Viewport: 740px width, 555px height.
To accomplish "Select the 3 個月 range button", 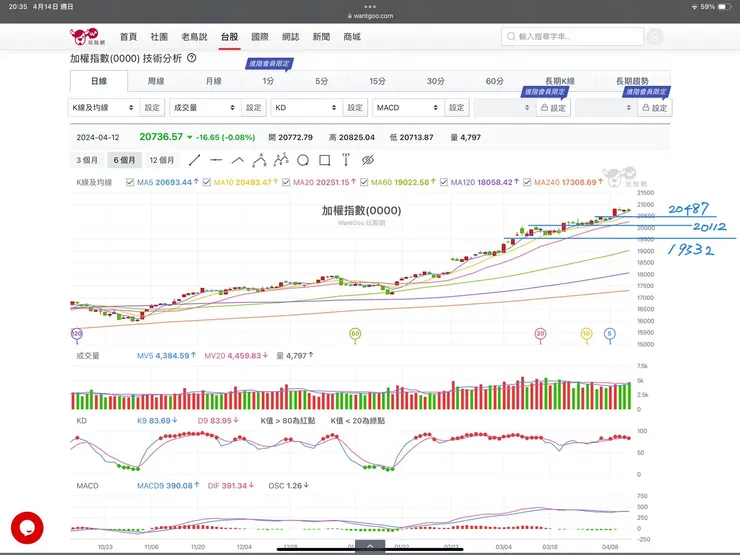I will coord(87,160).
